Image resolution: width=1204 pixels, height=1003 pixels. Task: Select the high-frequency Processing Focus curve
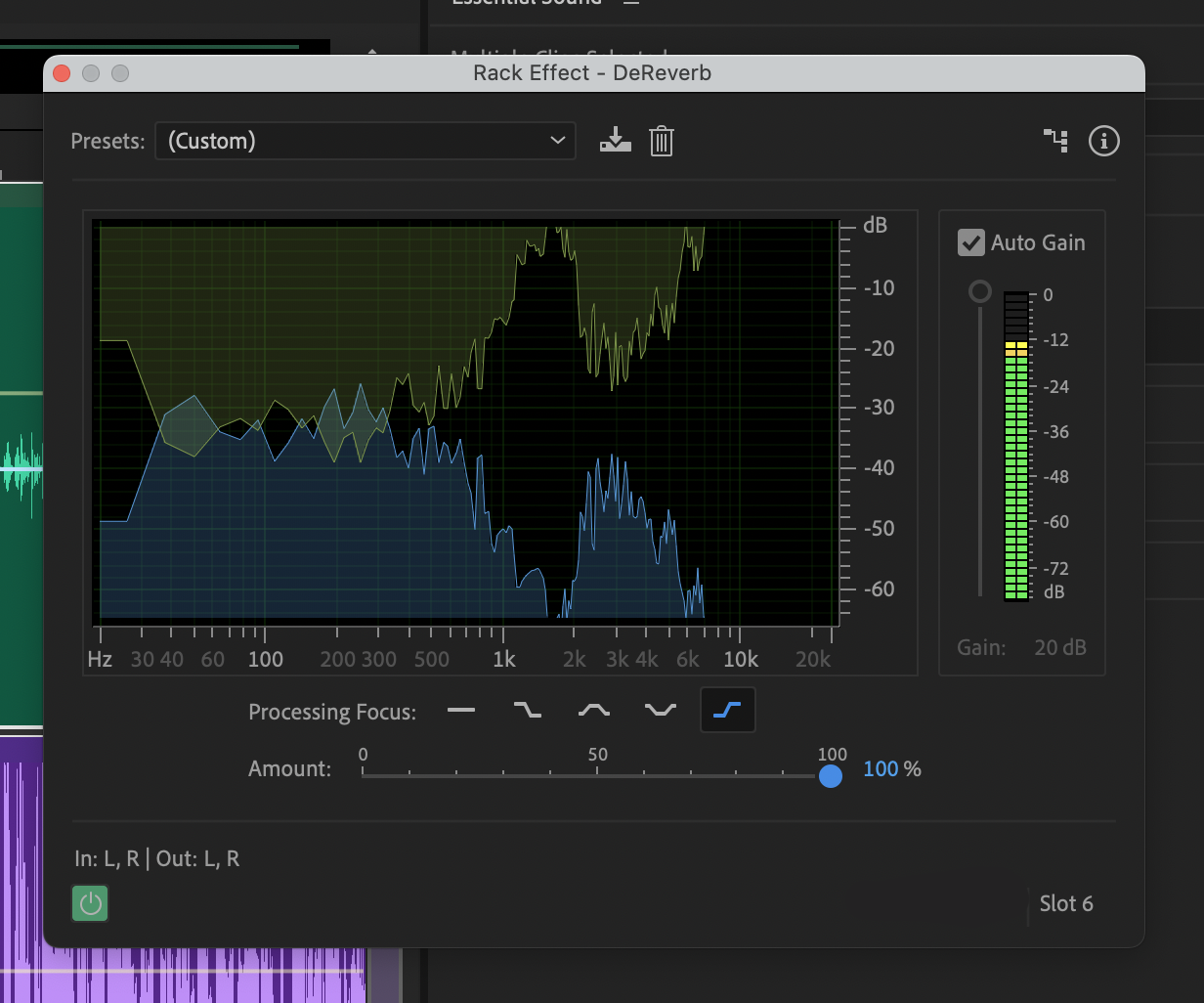click(x=727, y=710)
